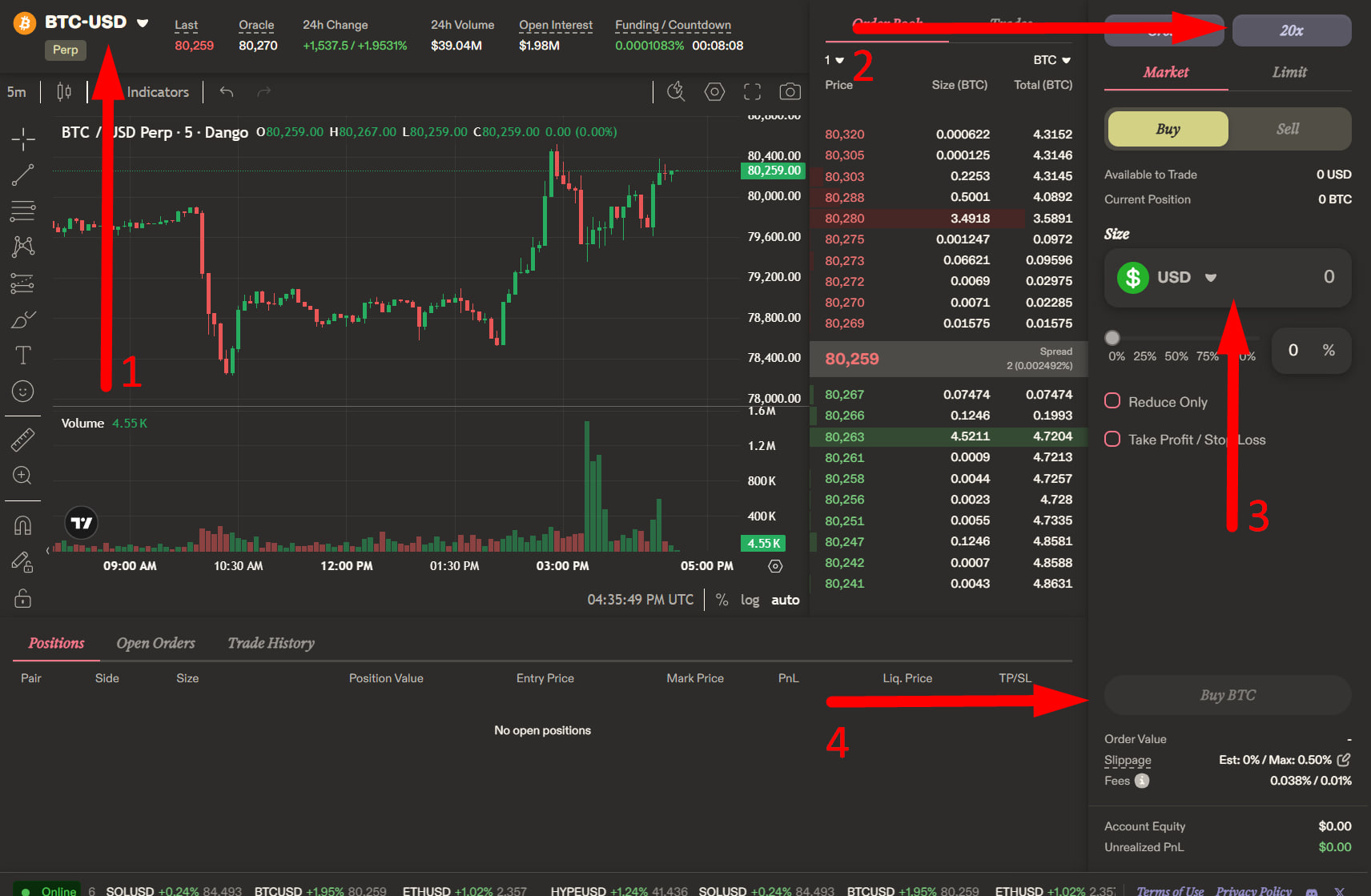The image size is (1371, 896).
Task: Open the chart axis settings gear
Action: click(x=775, y=566)
